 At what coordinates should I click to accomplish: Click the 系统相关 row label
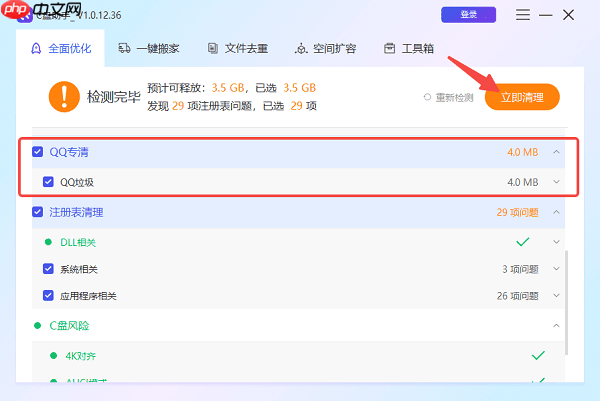point(79,269)
